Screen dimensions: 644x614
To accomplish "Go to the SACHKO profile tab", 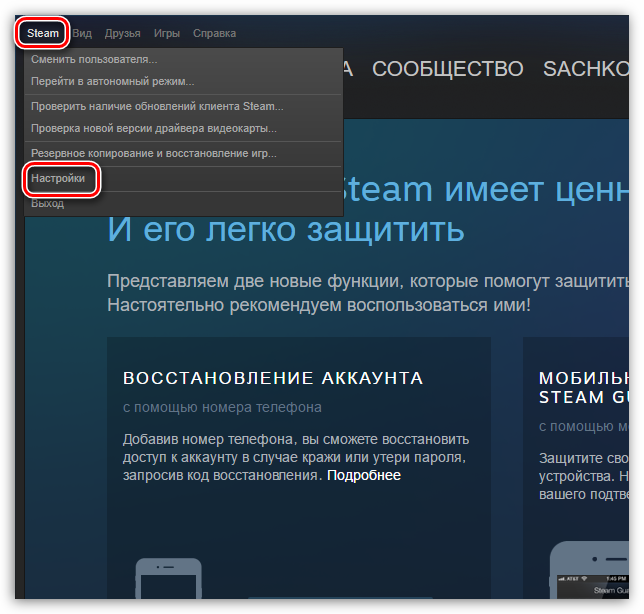I will coord(586,69).
